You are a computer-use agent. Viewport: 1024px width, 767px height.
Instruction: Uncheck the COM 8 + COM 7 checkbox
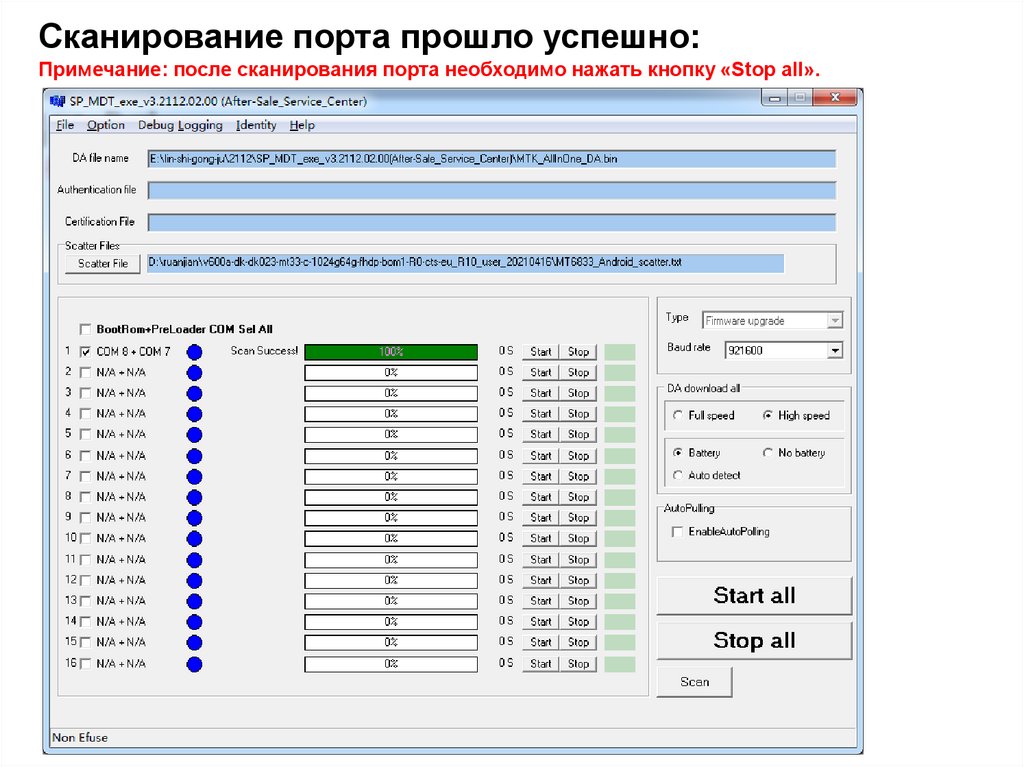tap(85, 351)
